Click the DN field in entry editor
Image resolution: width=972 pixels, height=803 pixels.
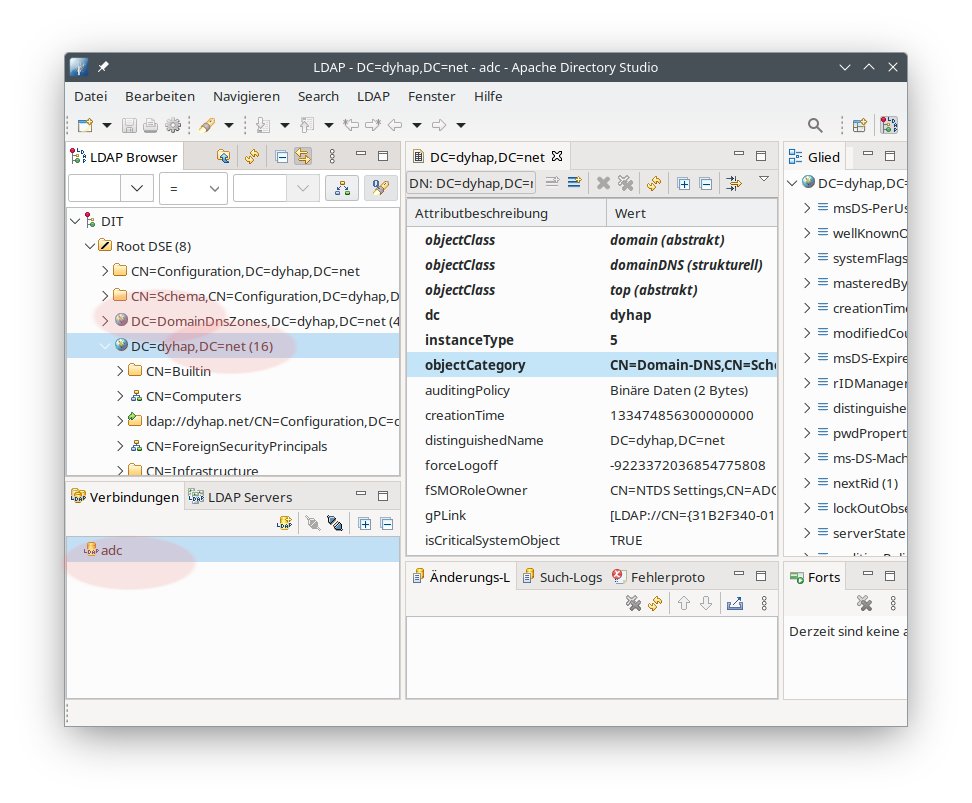click(x=471, y=183)
